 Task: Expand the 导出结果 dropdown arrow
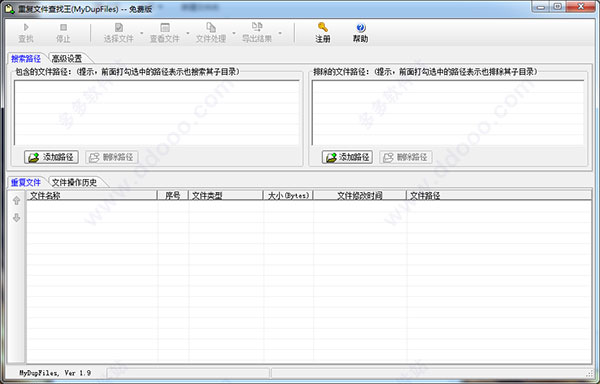pos(280,33)
